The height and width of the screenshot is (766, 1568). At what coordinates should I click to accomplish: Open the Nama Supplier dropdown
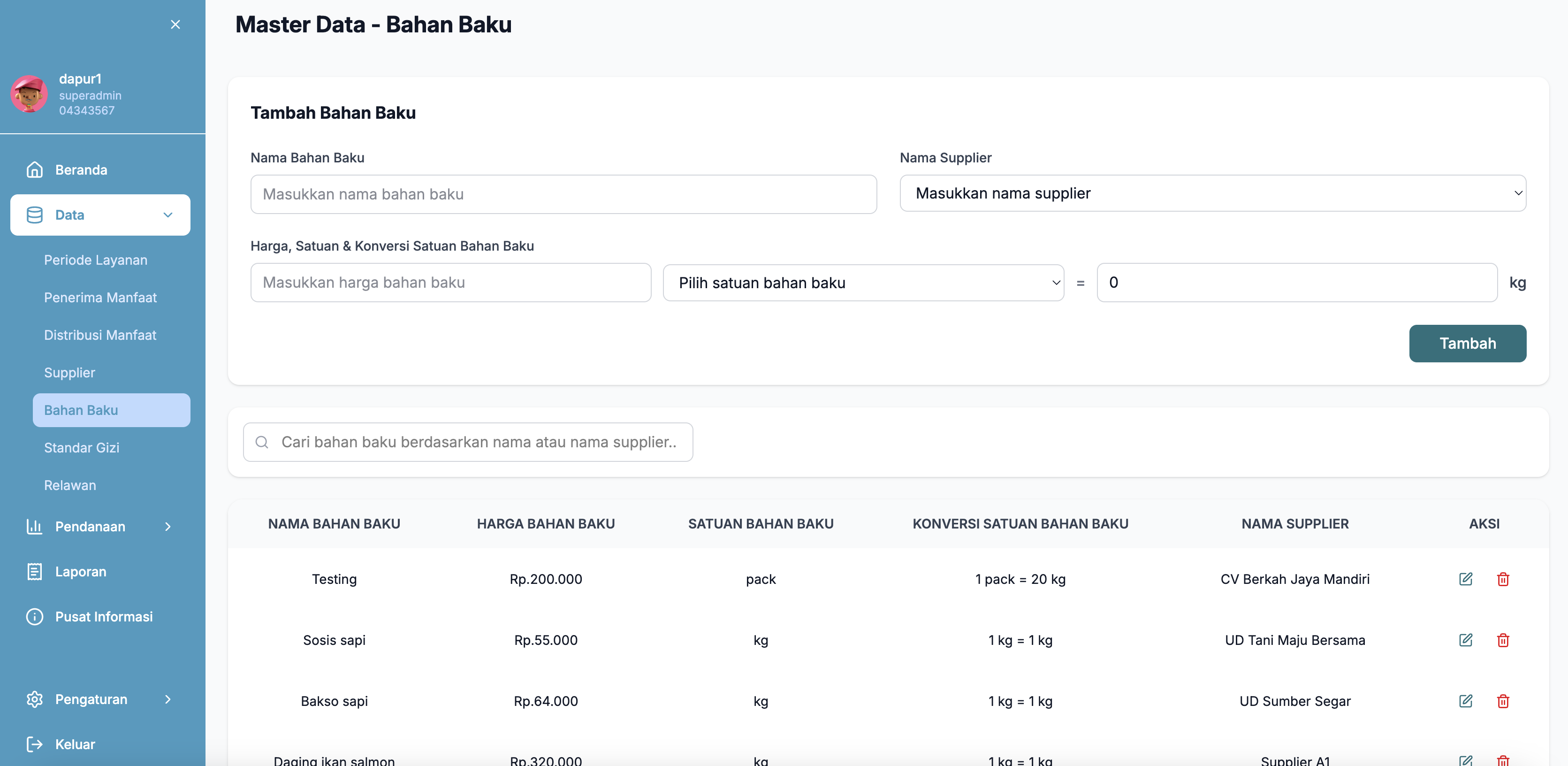pyautogui.click(x=1212, y=193)
